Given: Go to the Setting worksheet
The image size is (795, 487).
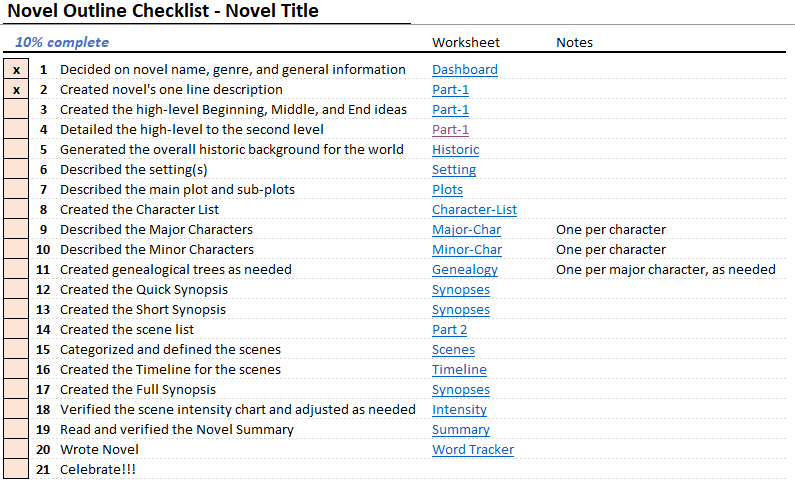Looking at the screenshot, I should click(x=453, y=170).
